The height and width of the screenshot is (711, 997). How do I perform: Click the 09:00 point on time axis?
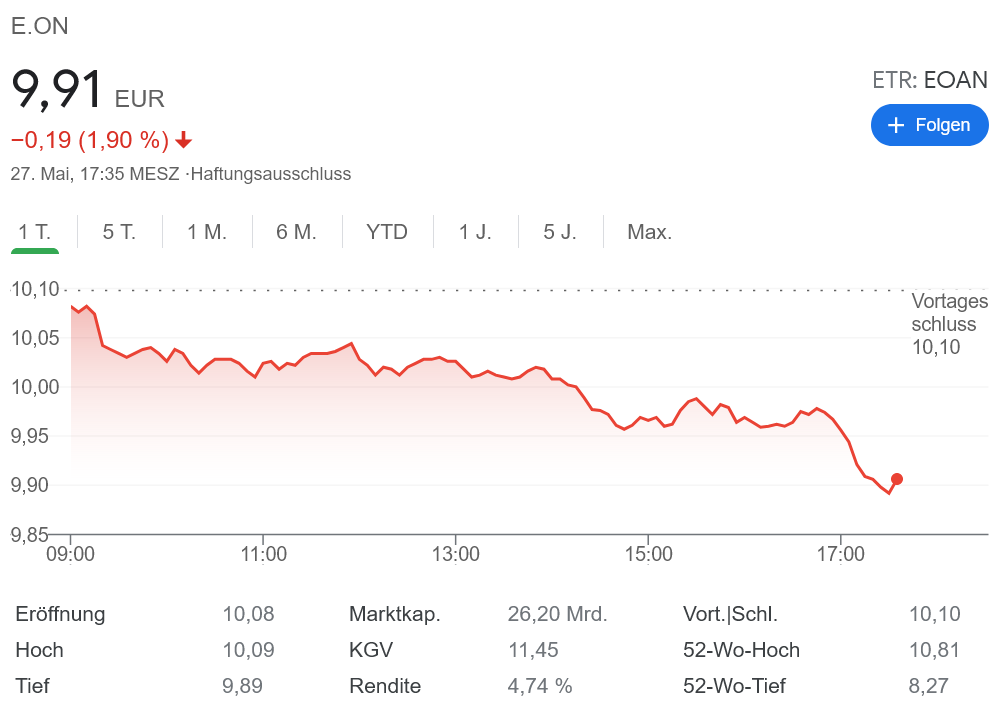(71, 553)
